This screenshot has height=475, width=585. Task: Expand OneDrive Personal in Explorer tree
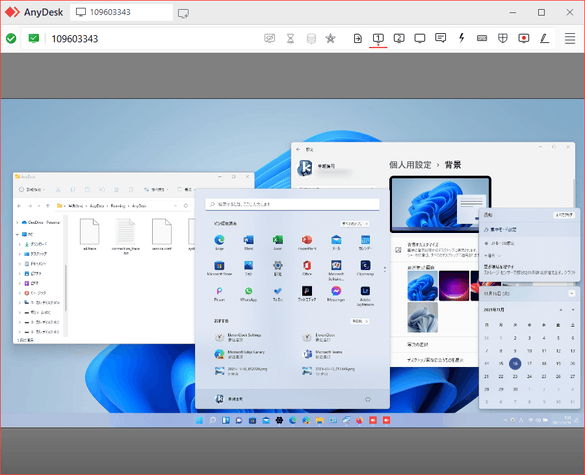point(18,222)
